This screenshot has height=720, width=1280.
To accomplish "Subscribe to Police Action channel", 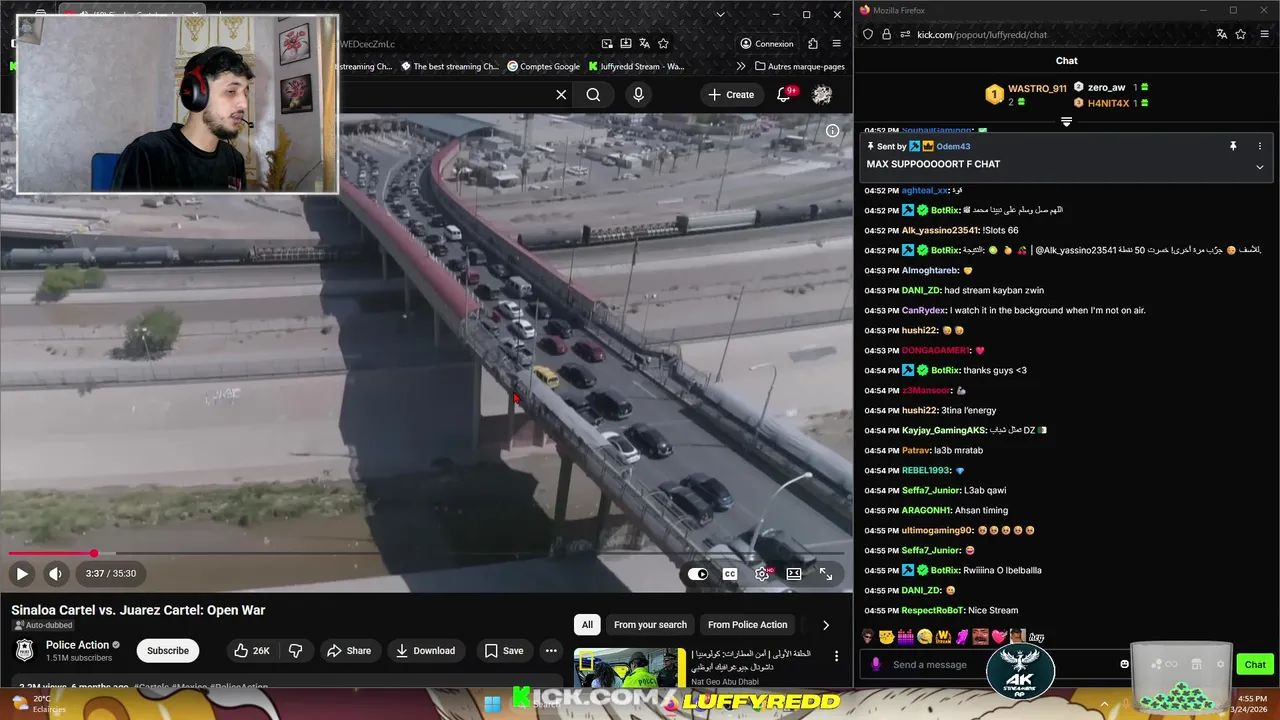I will click(x=168, y=651).
